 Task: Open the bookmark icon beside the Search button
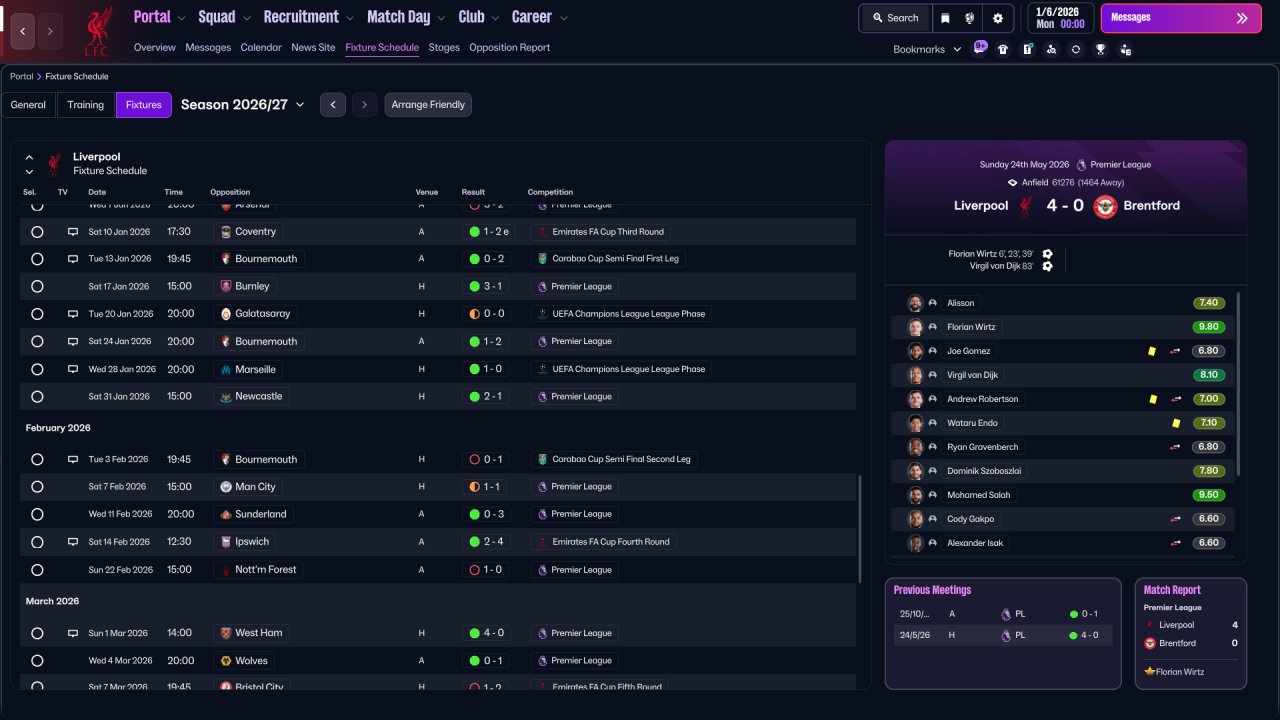pyautogui.click(x=945, y=18)
